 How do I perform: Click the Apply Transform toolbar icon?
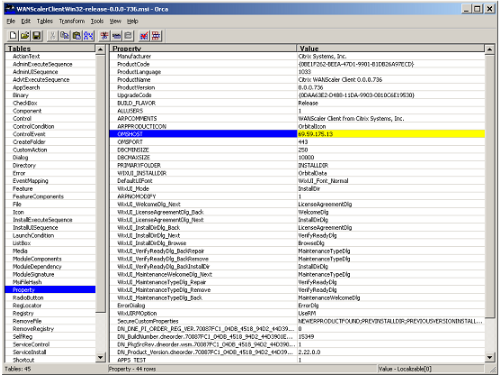tap(117, 36)
